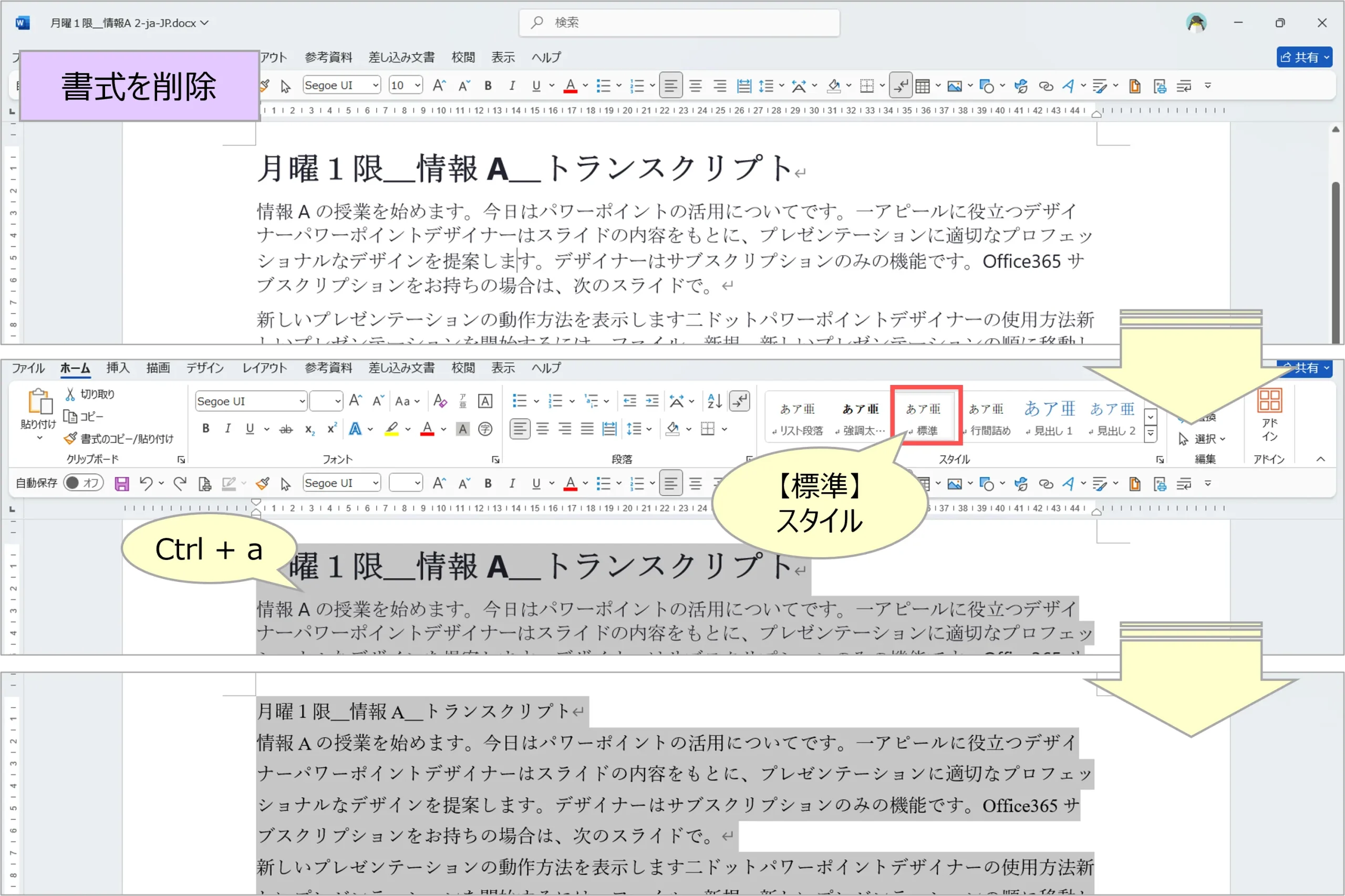Switch to the 校閲 tab in lower ribbon
Screen dimensions: 1345x896
click(462, 368)
